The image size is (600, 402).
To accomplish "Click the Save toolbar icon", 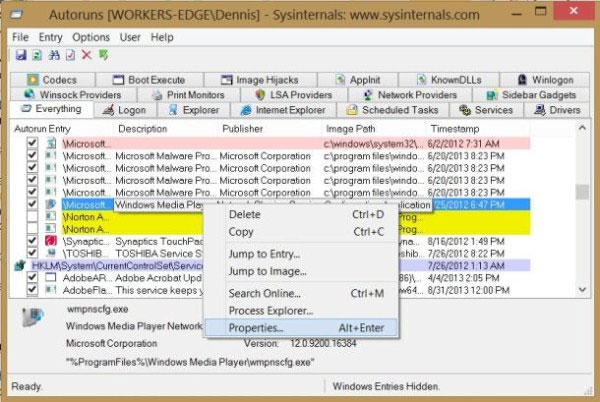I will 21,55.
